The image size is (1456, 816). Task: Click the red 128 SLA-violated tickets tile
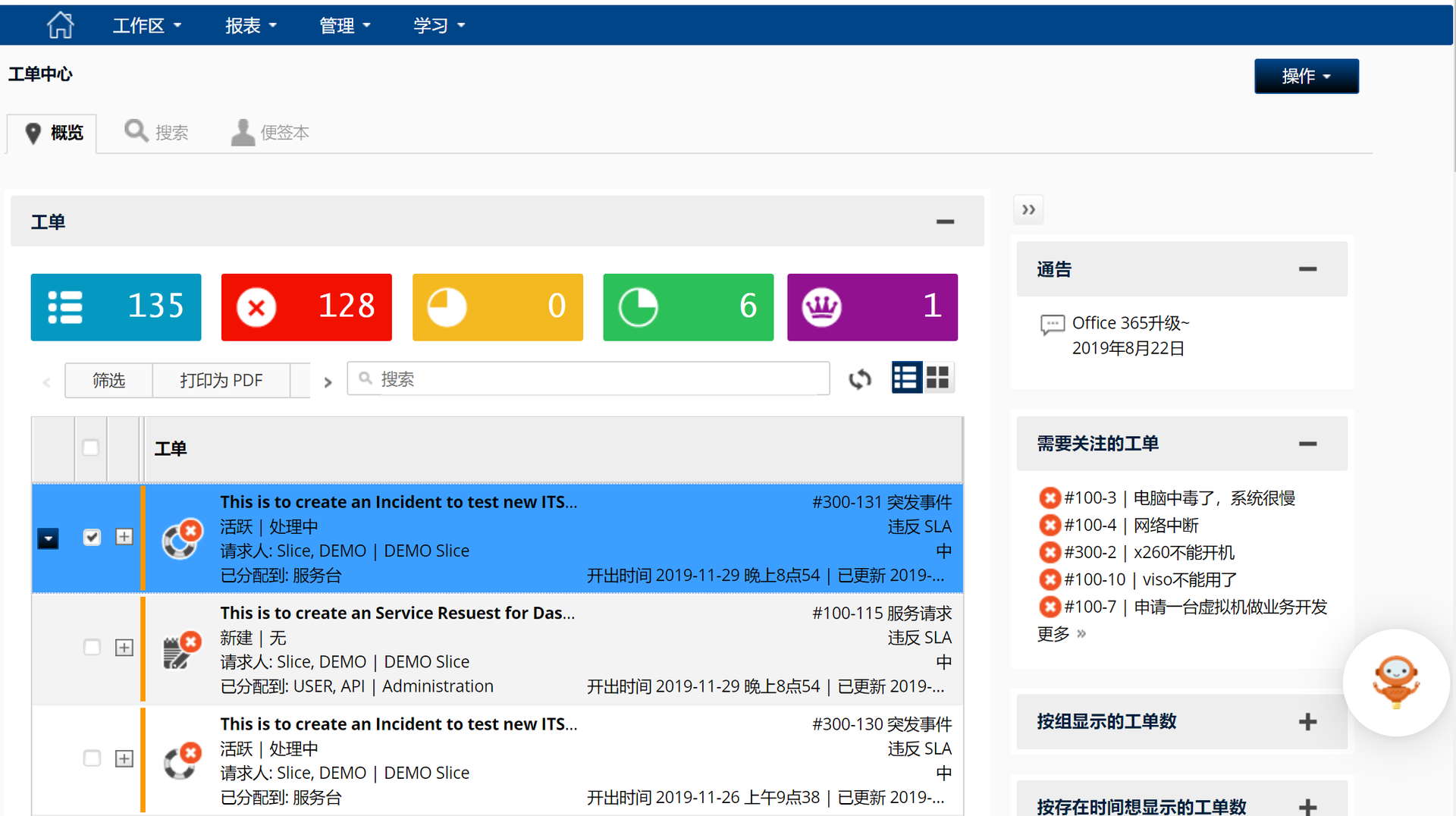[306, 307]
